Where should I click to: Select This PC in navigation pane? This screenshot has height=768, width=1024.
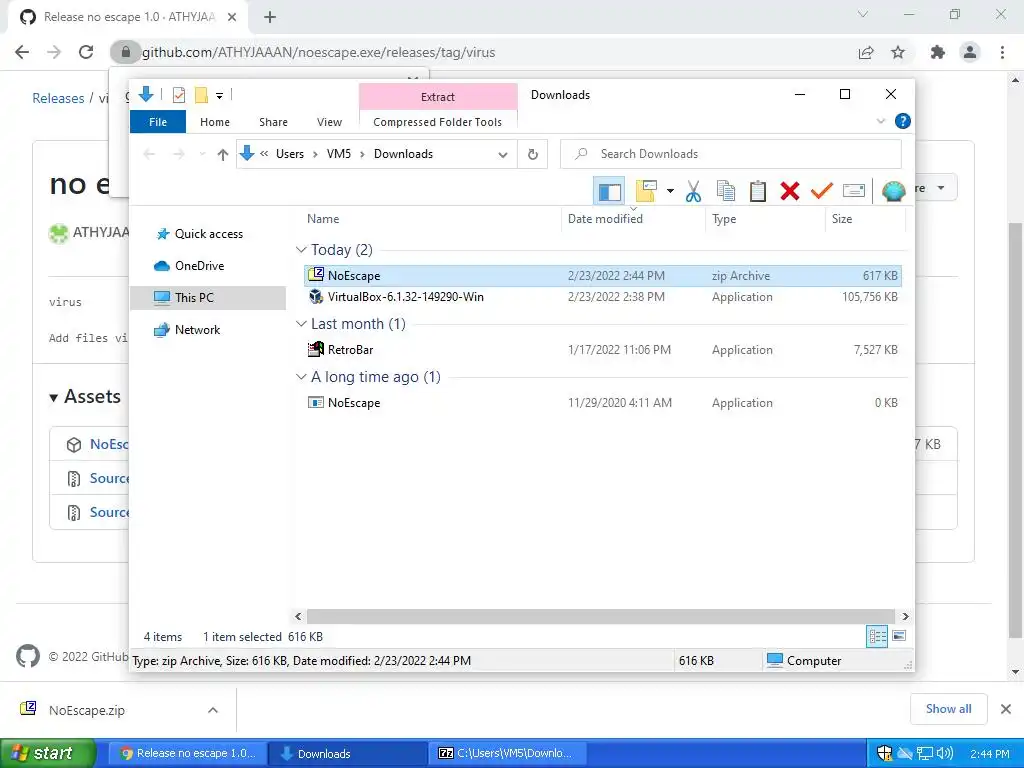point(208,298)
